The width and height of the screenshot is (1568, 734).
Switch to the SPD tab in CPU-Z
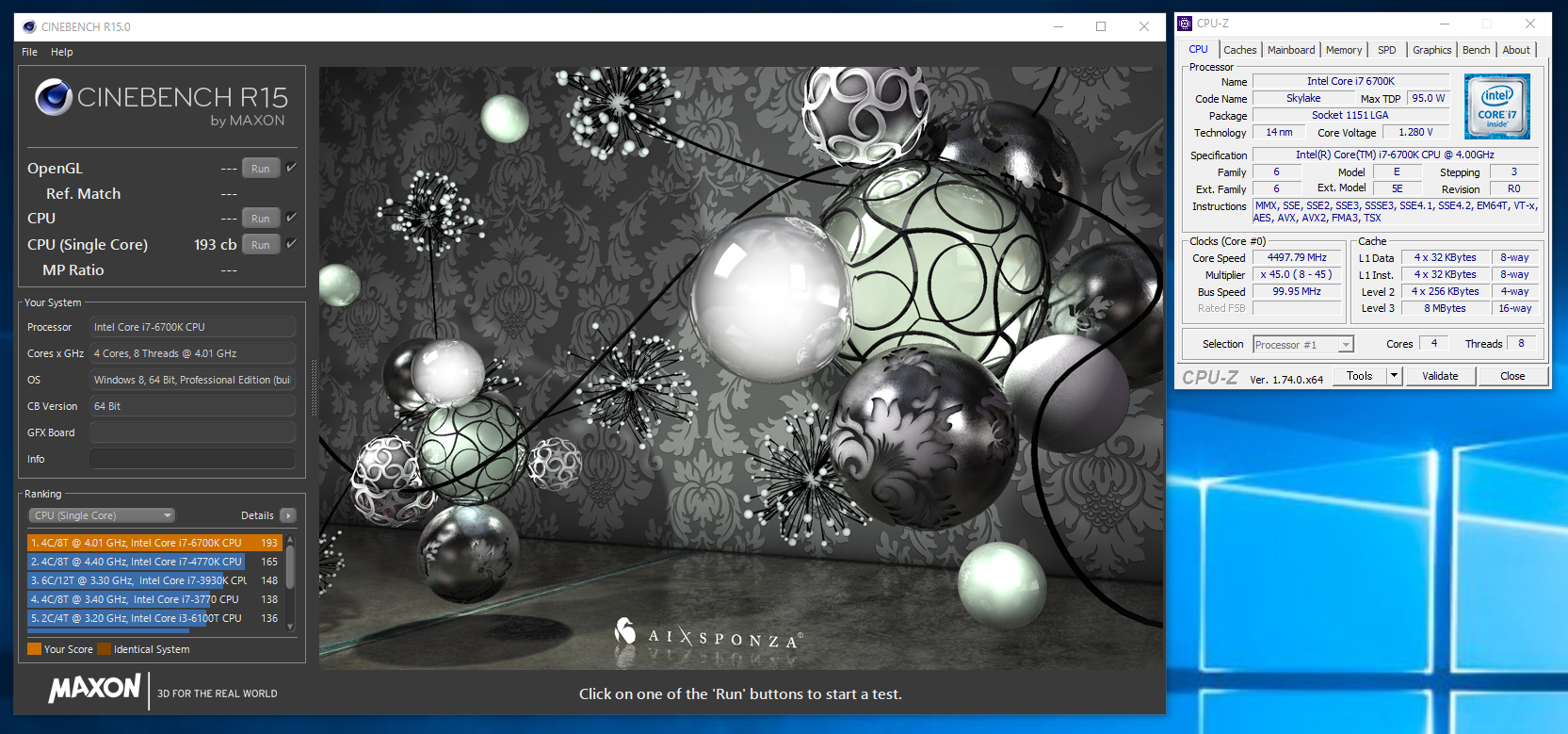coord(1387,50)
